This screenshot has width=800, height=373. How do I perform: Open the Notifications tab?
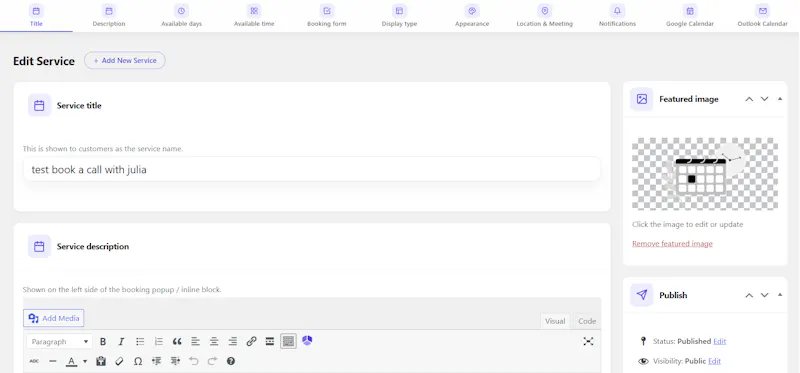617,16
